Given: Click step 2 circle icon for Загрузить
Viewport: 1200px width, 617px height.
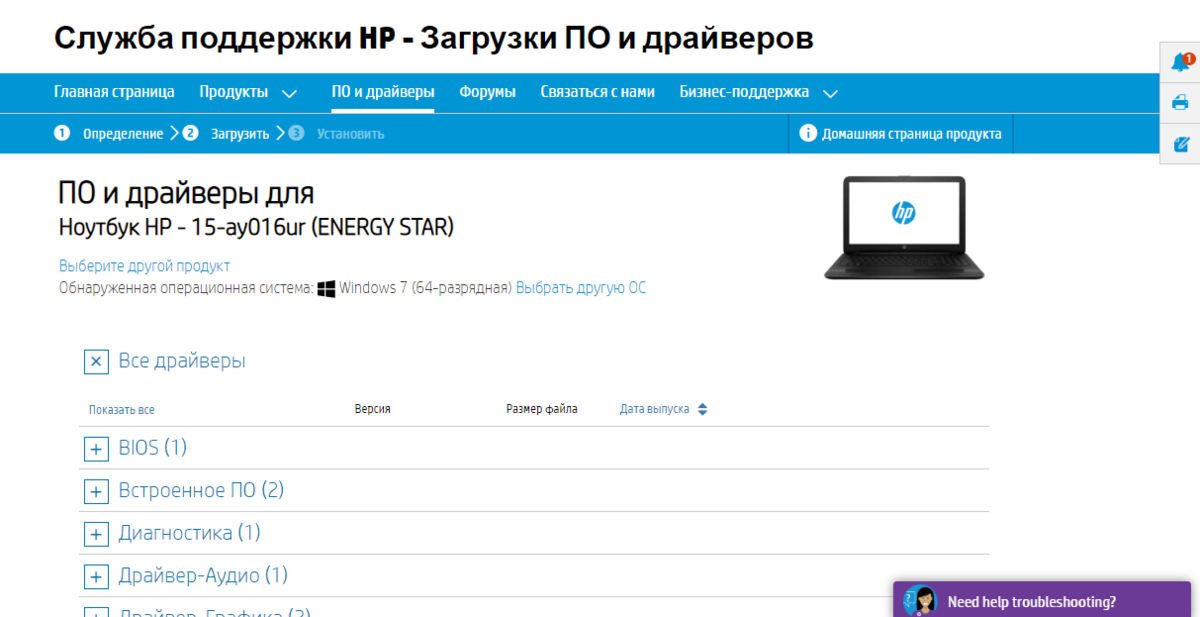Looking at the screenshot, I should (190, 133).
